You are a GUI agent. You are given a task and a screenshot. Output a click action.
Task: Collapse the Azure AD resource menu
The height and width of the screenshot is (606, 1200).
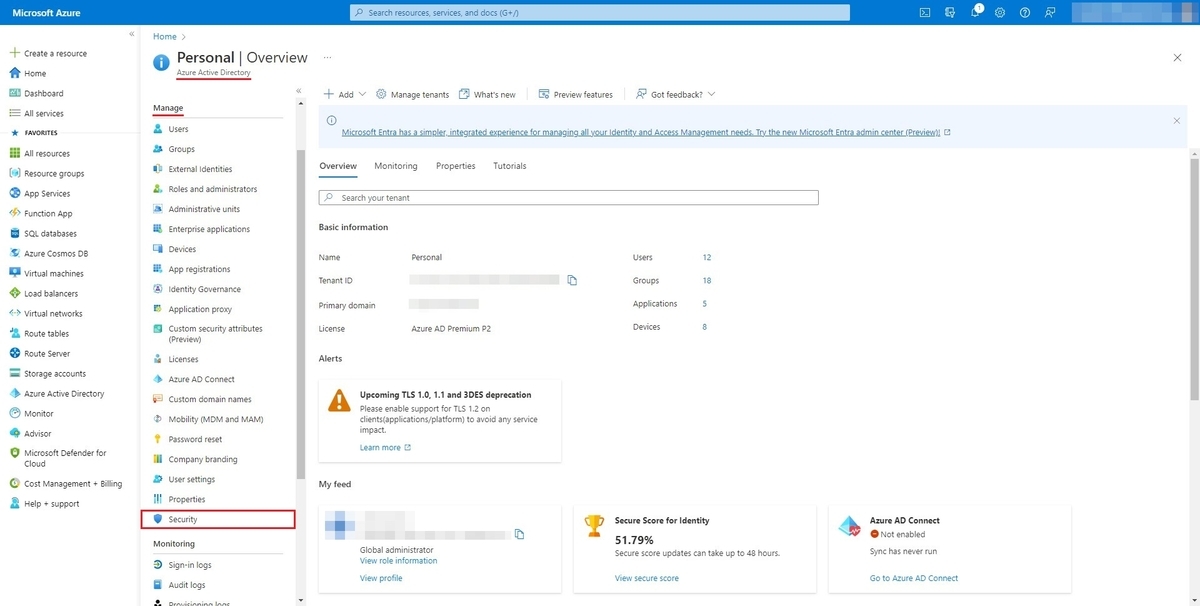tap(299, 91)
